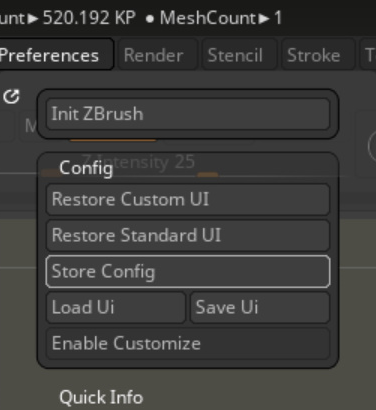Click the partially hidden M button
This screenshot has width=376, height=410.
click(x=29, y=126)
